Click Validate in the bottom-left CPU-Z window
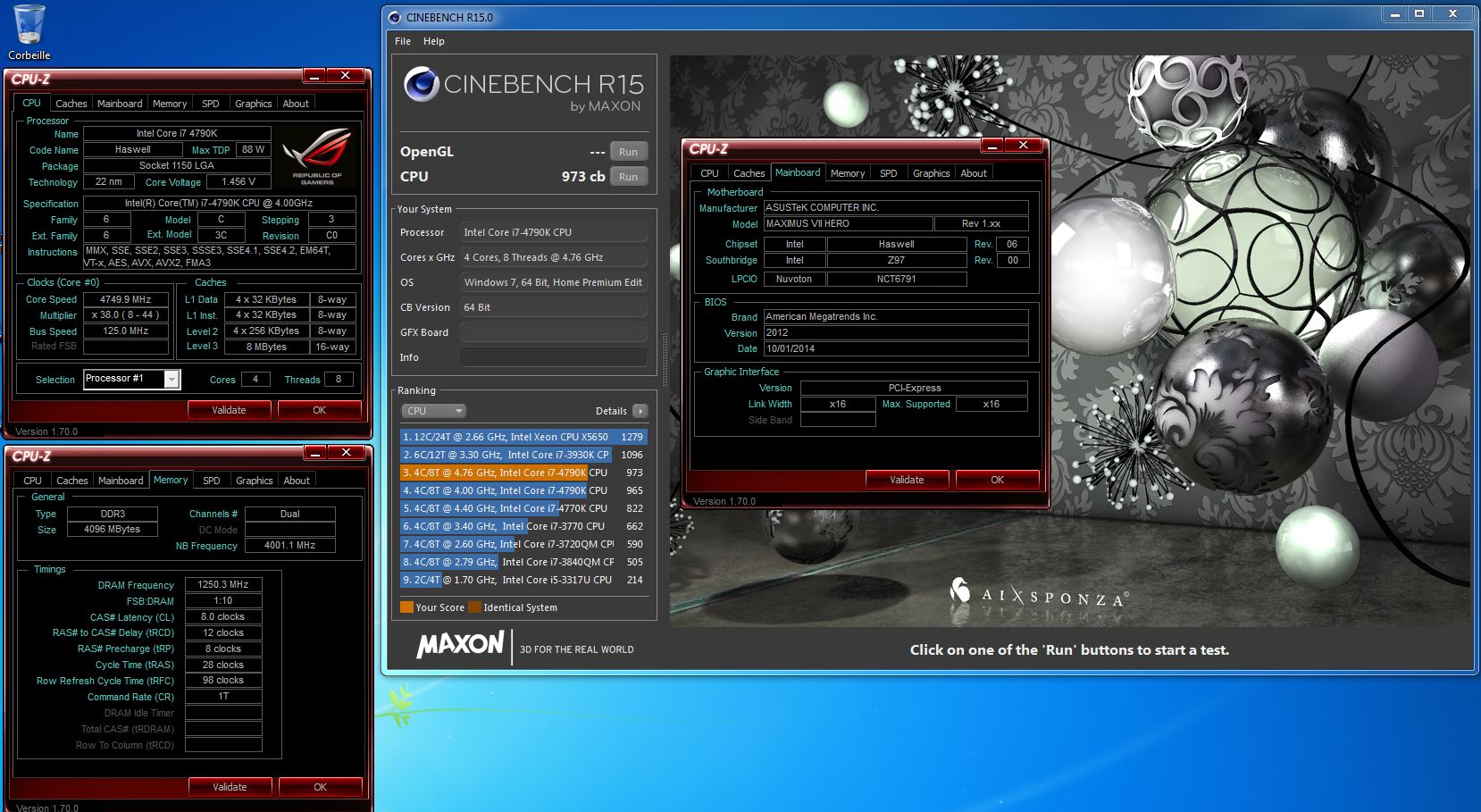The height and width of the screenshot is (812, 1481). click(x=230, y=787)
